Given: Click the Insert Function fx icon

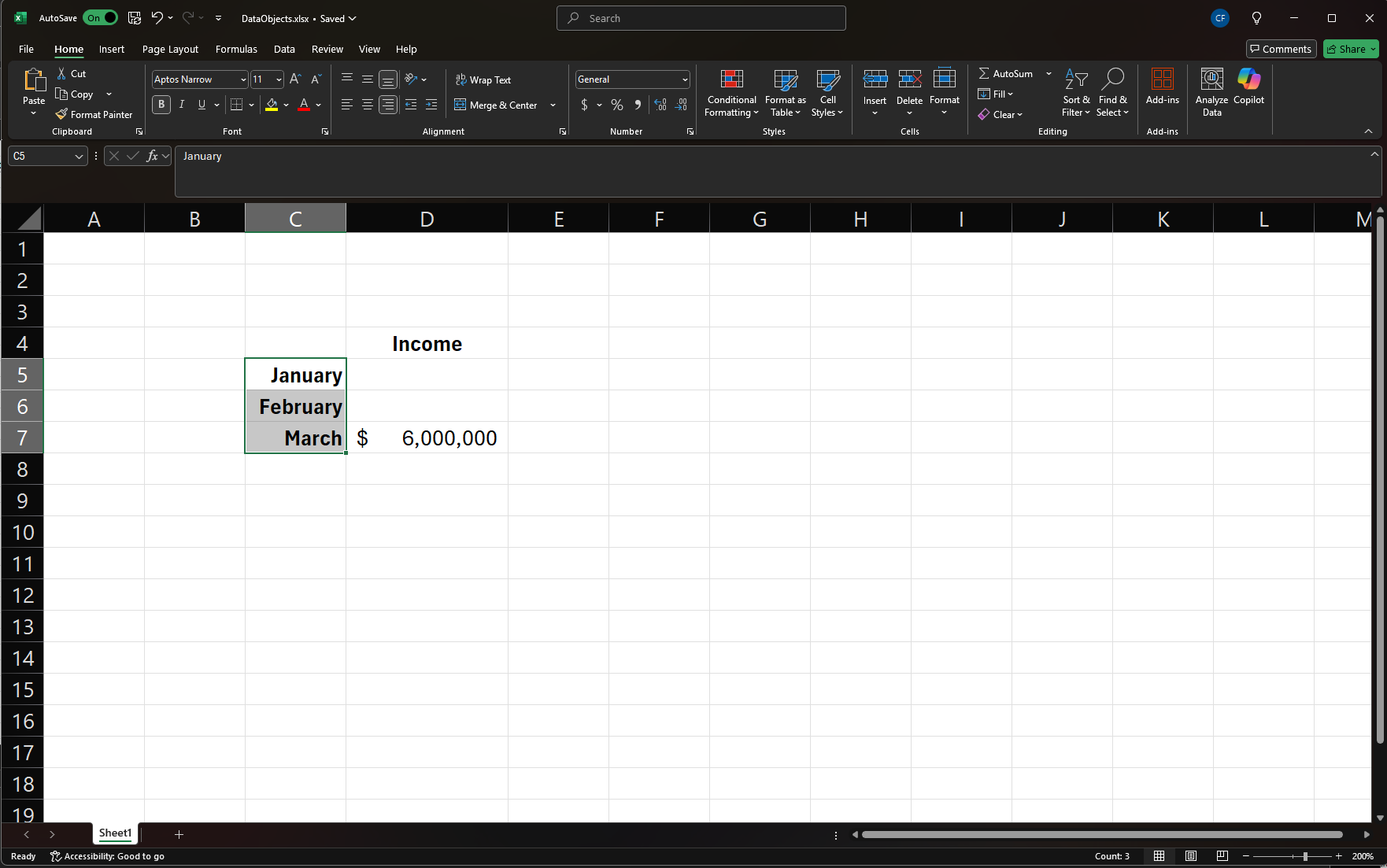Looking at the screenshot, I should pyautogui.click(x=153, y=156).
